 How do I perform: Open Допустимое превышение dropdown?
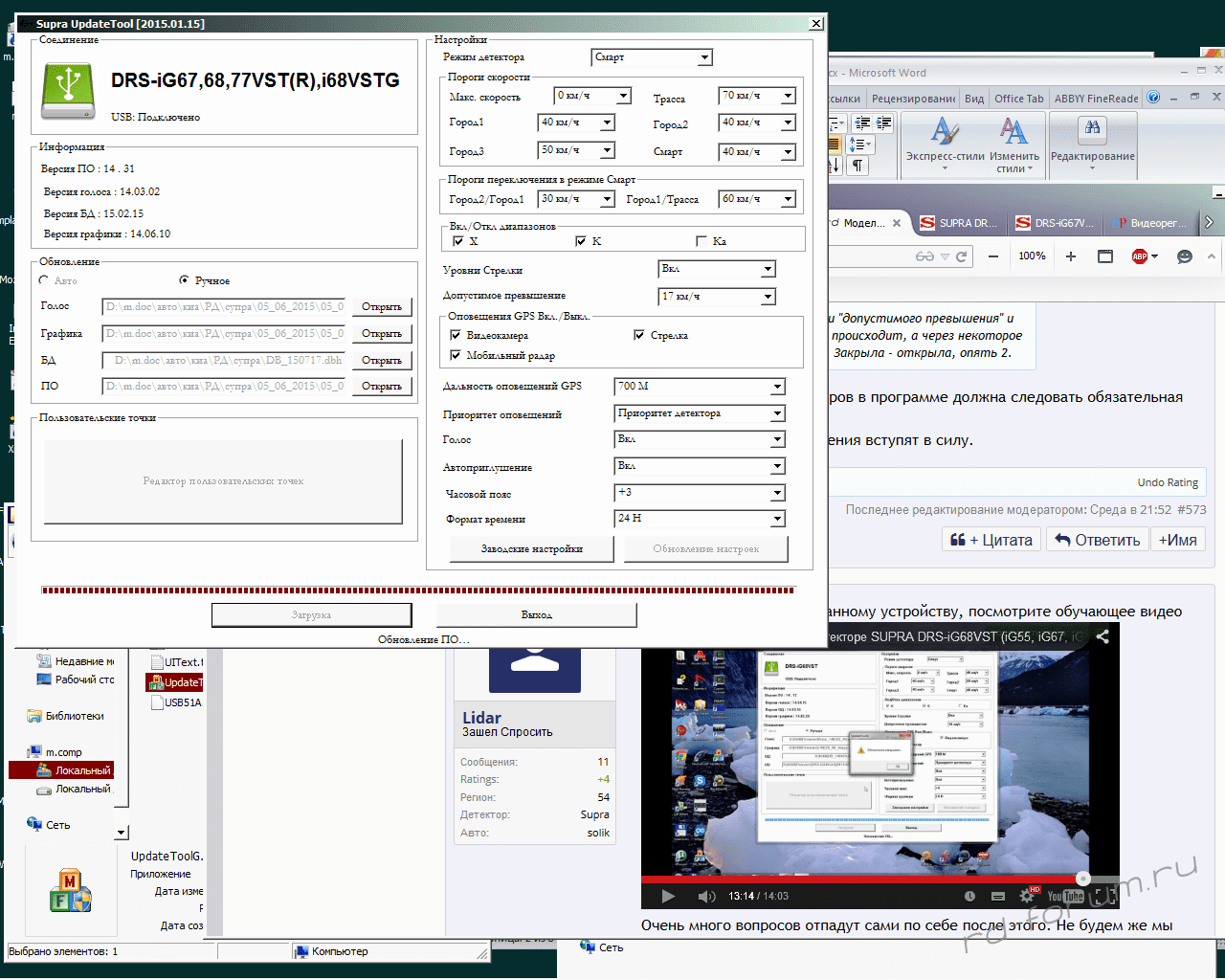click(717, 297)
